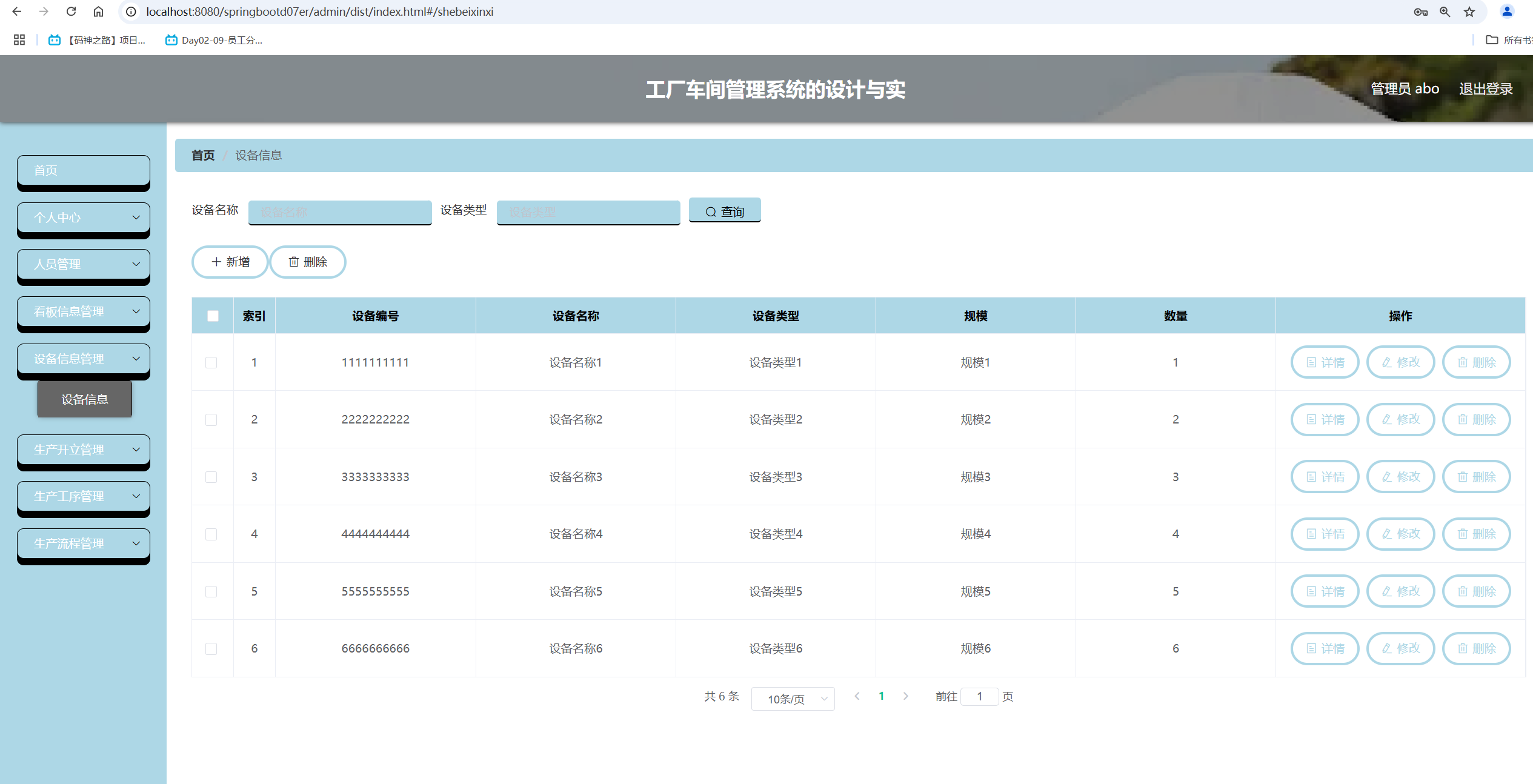Click the next-page arrow in pagination
Screen dimensions: 1533x784
coord(906,696)
